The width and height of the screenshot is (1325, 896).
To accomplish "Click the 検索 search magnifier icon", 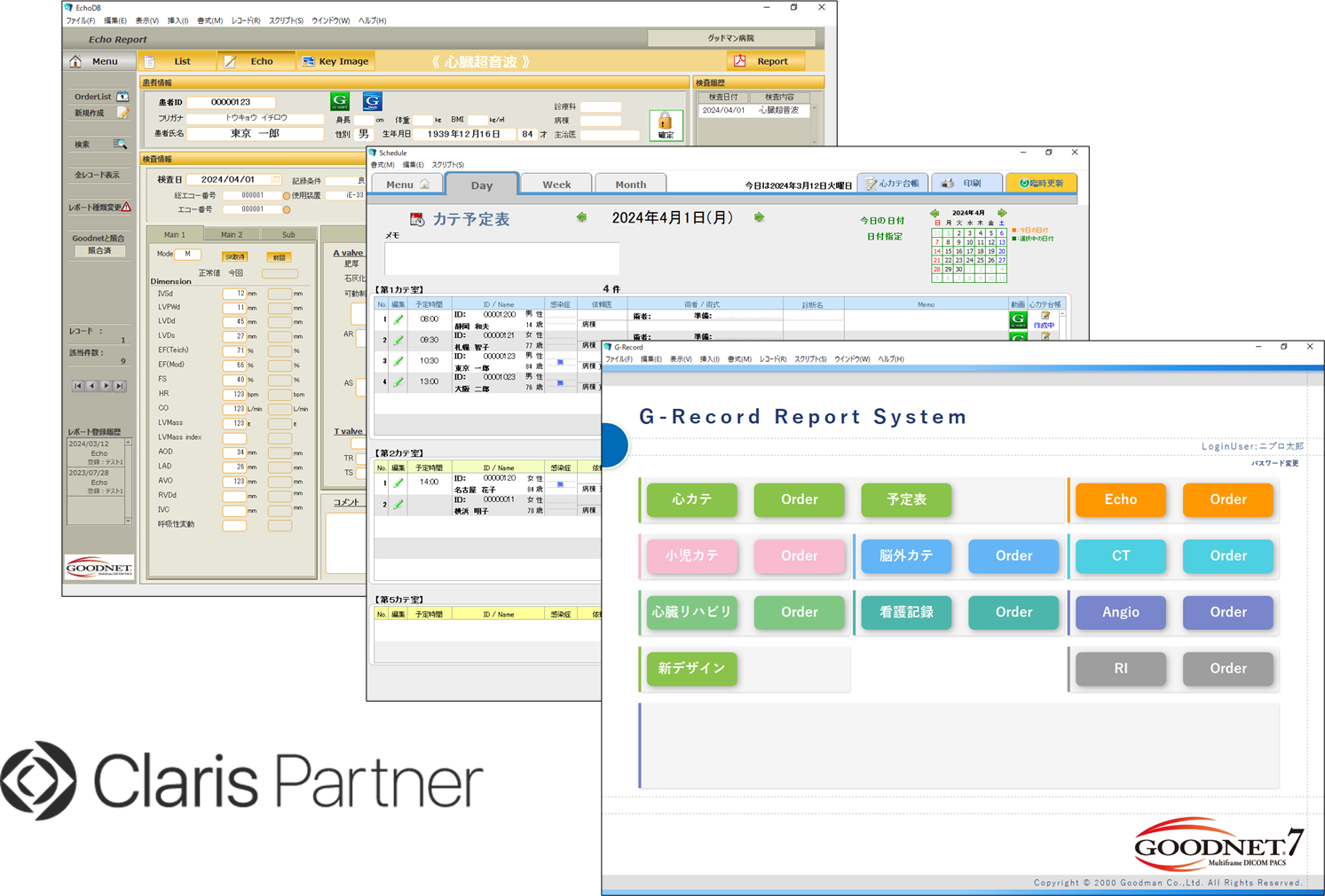I will click(x=120, y=144).
